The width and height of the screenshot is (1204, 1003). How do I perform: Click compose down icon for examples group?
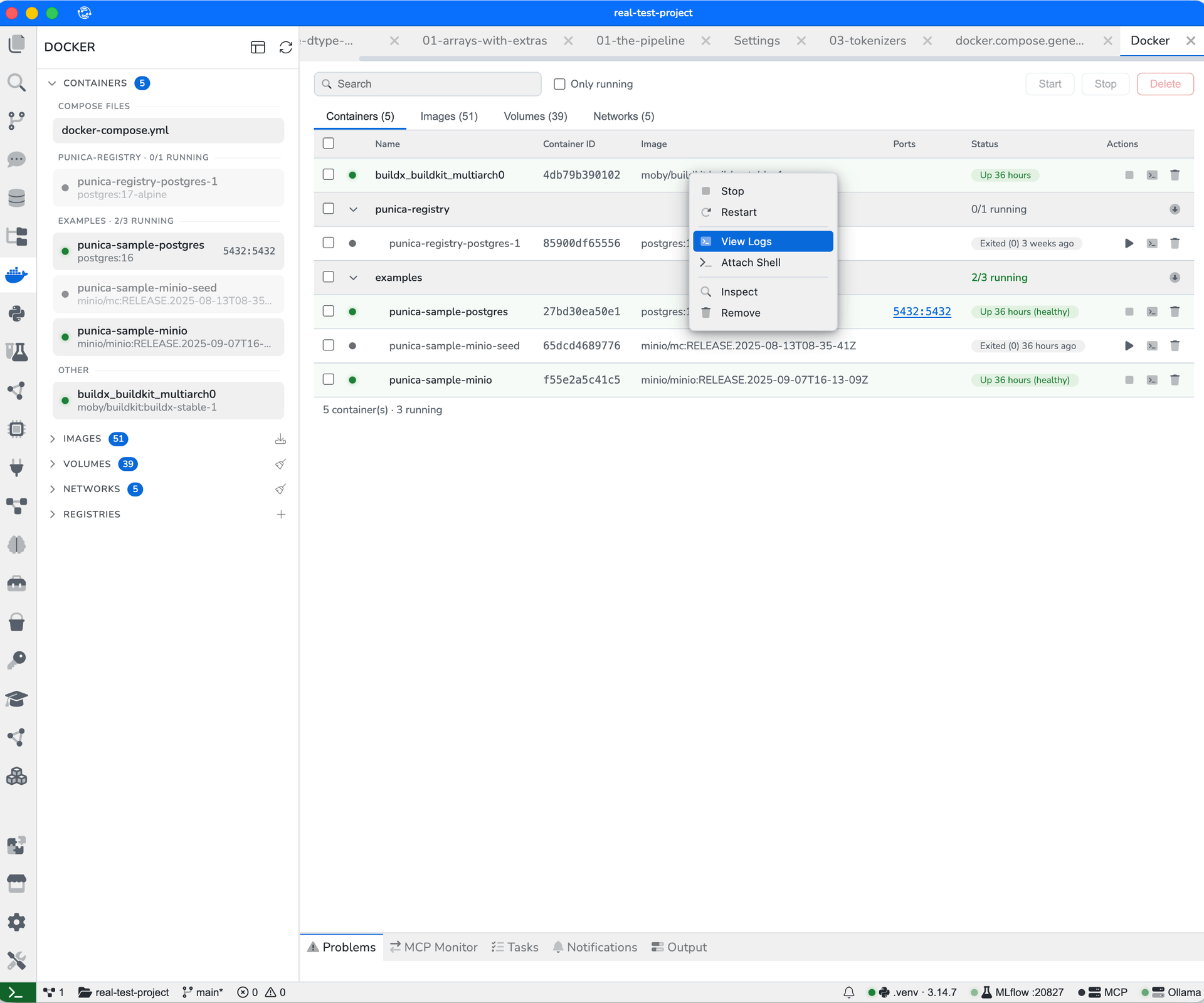coord(1175,278)
